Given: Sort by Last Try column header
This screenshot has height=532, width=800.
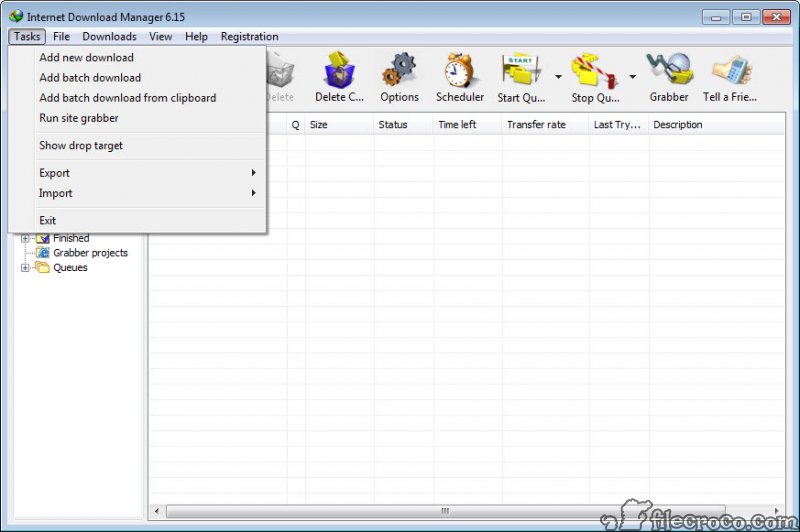Looking at the screenshot, I should click(619, 124).
